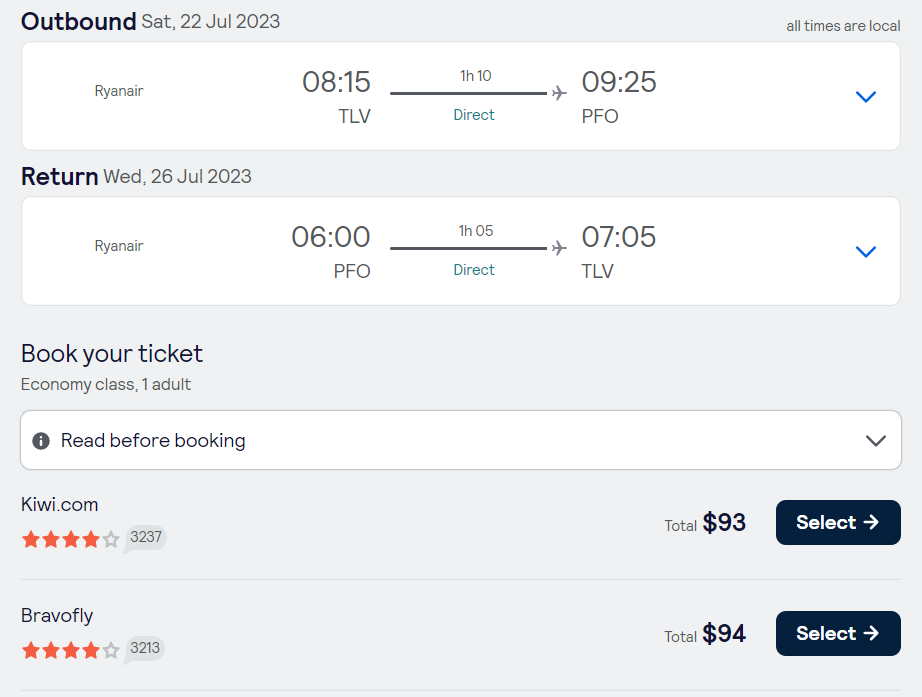Open Kiwi.com 3237 reviews bubble

pyautogui.click(x=146, y=538)
